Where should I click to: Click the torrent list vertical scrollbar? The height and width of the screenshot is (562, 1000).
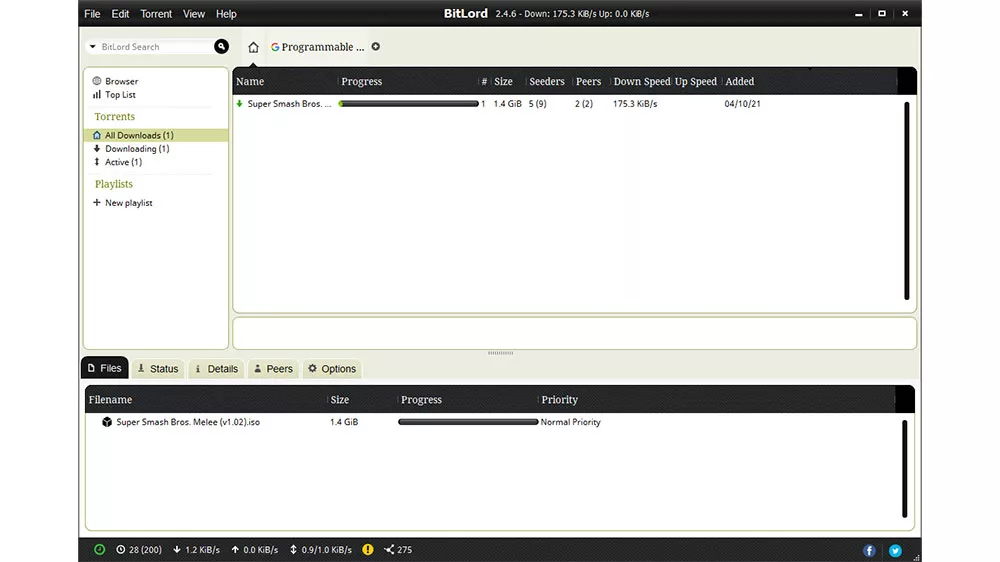pyautogui.click(x=906, y=200)
